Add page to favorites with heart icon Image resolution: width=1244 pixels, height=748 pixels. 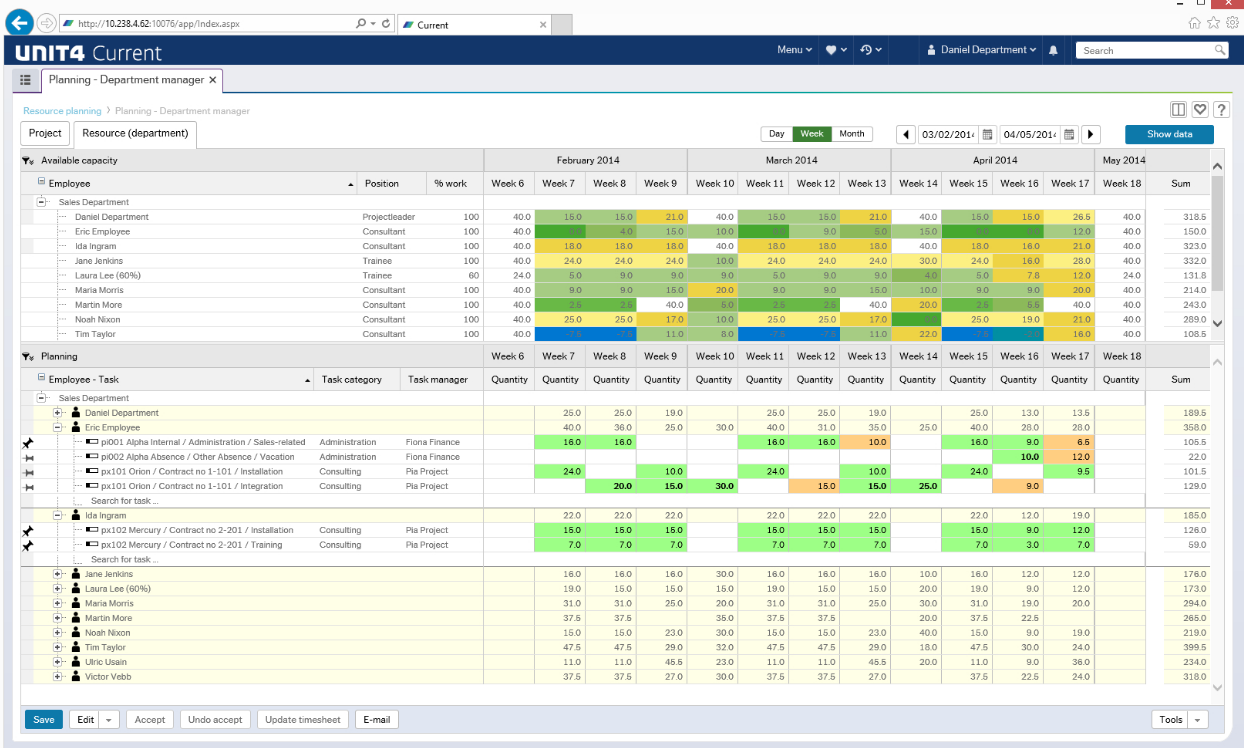[x=1200, y=110]
